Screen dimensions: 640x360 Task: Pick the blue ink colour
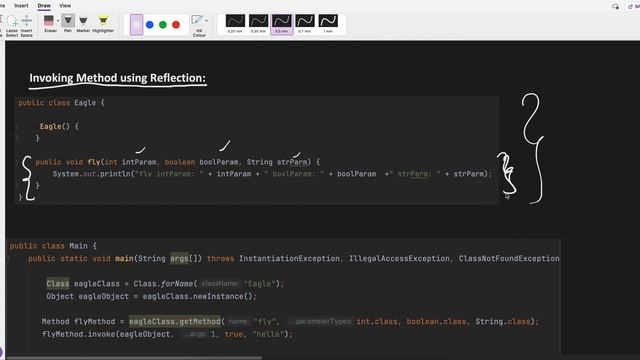click(150, 25)
